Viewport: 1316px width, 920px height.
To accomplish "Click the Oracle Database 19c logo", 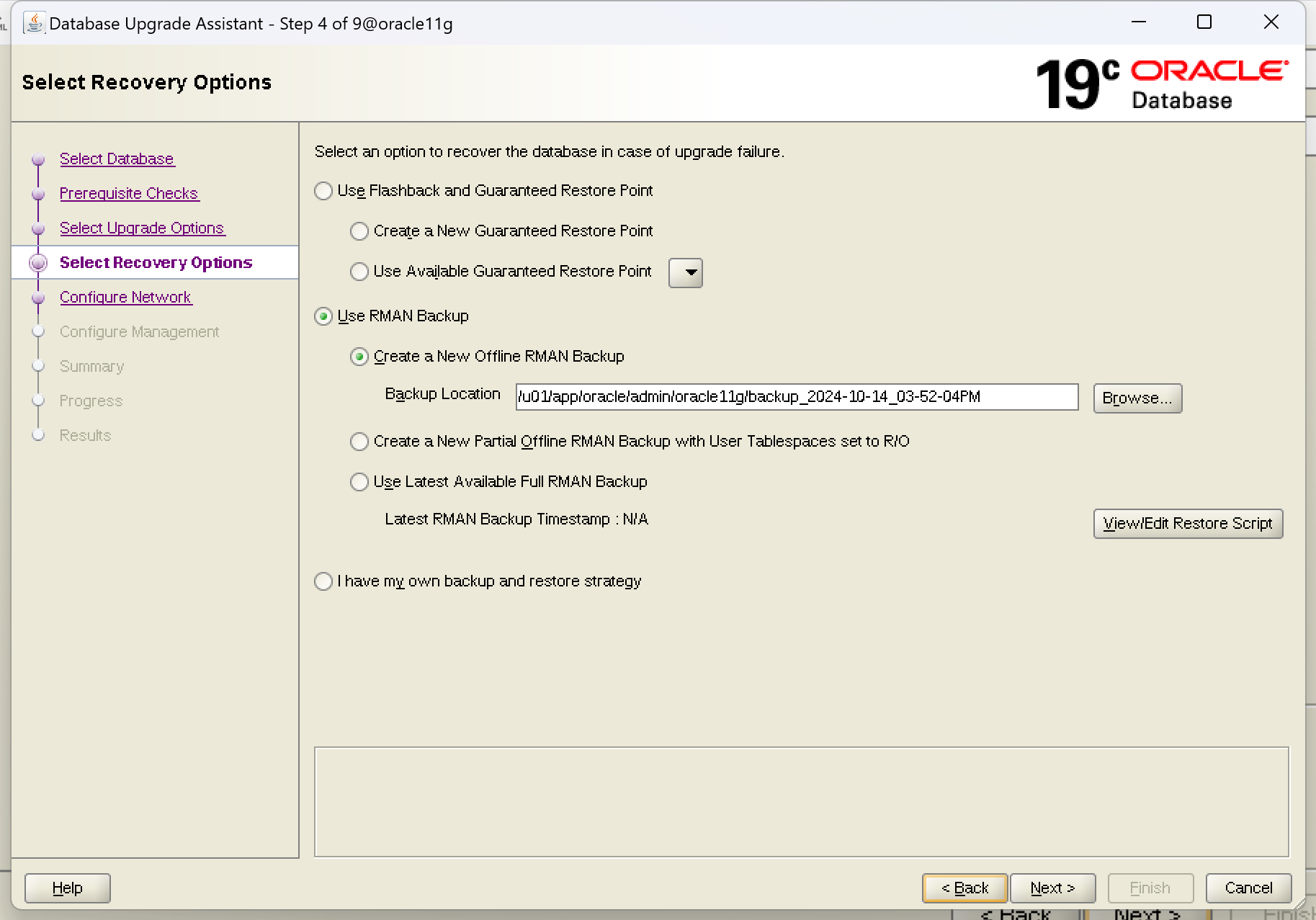I will point(1162,84).
